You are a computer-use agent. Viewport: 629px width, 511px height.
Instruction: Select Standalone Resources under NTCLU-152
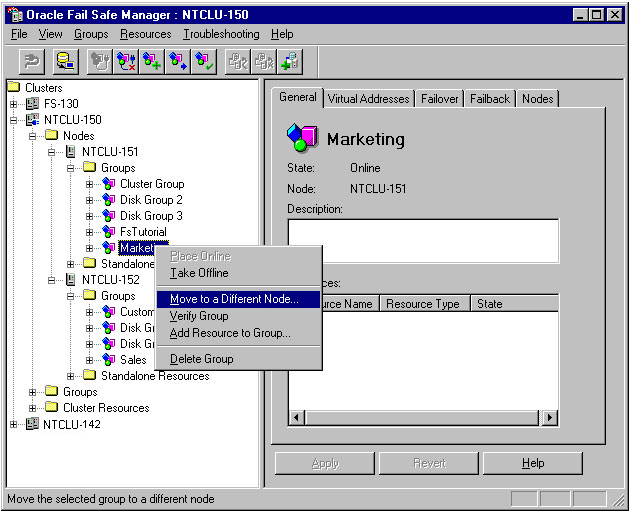155,376
